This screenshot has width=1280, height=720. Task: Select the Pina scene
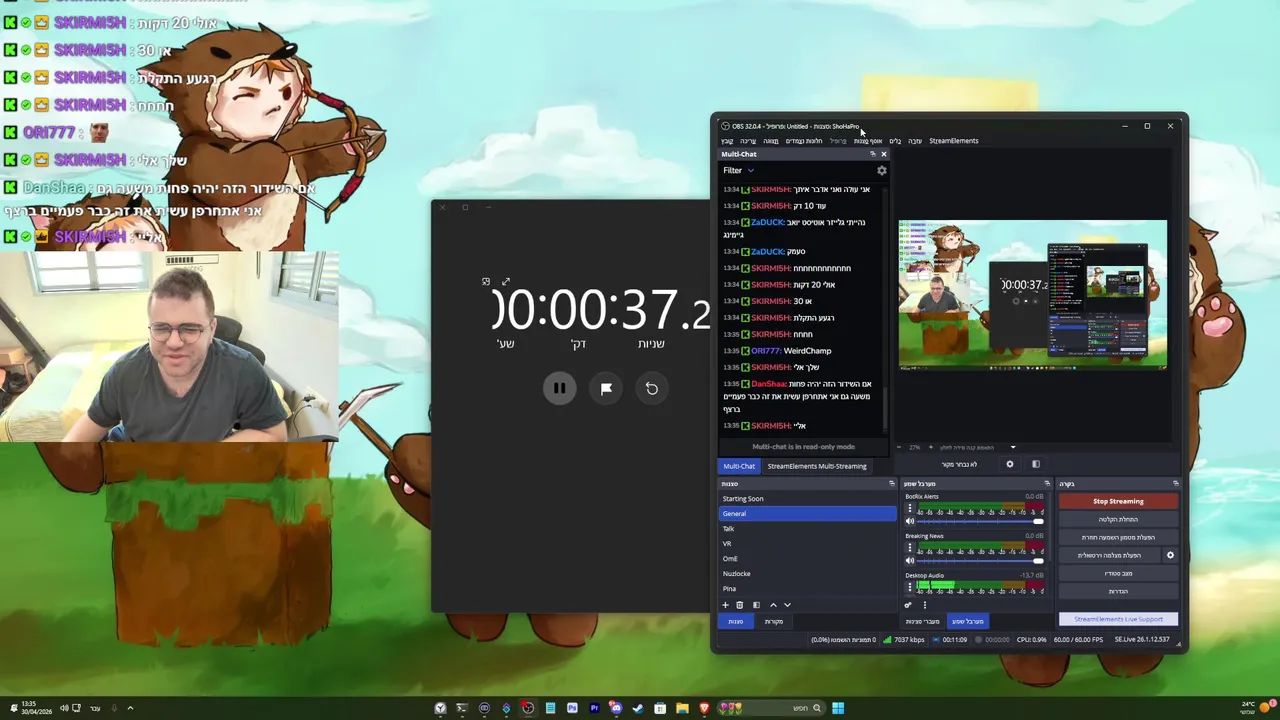808,589
